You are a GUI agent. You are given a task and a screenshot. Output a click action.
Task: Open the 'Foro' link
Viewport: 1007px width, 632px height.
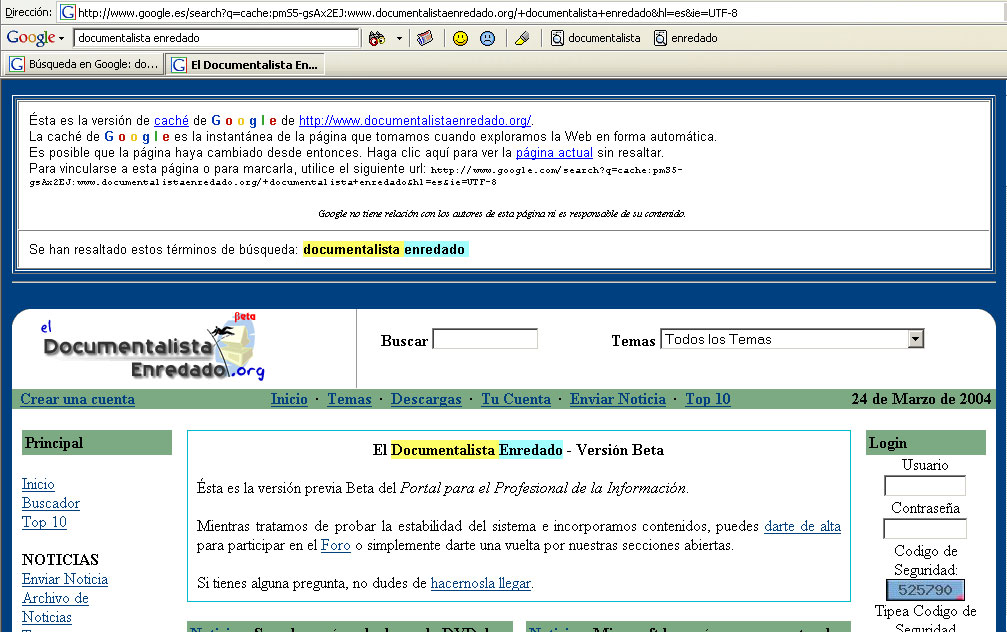point(335,546)
